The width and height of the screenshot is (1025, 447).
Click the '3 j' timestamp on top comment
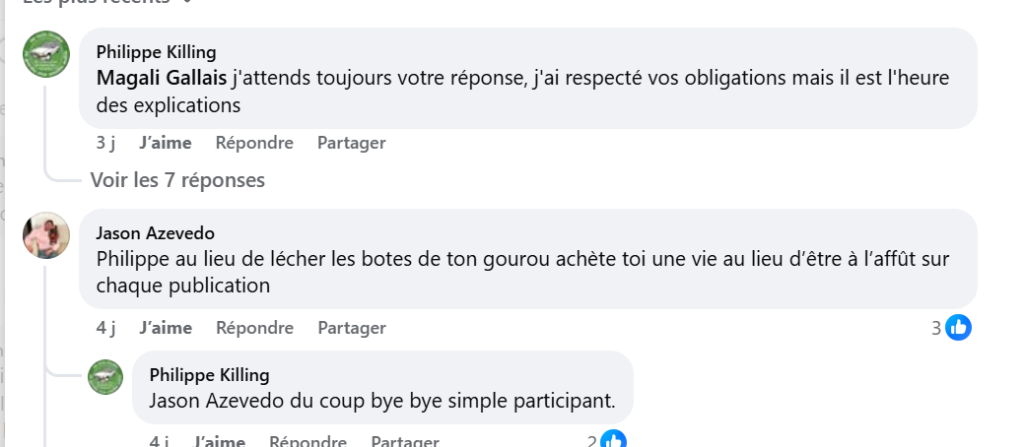(105, 143)
